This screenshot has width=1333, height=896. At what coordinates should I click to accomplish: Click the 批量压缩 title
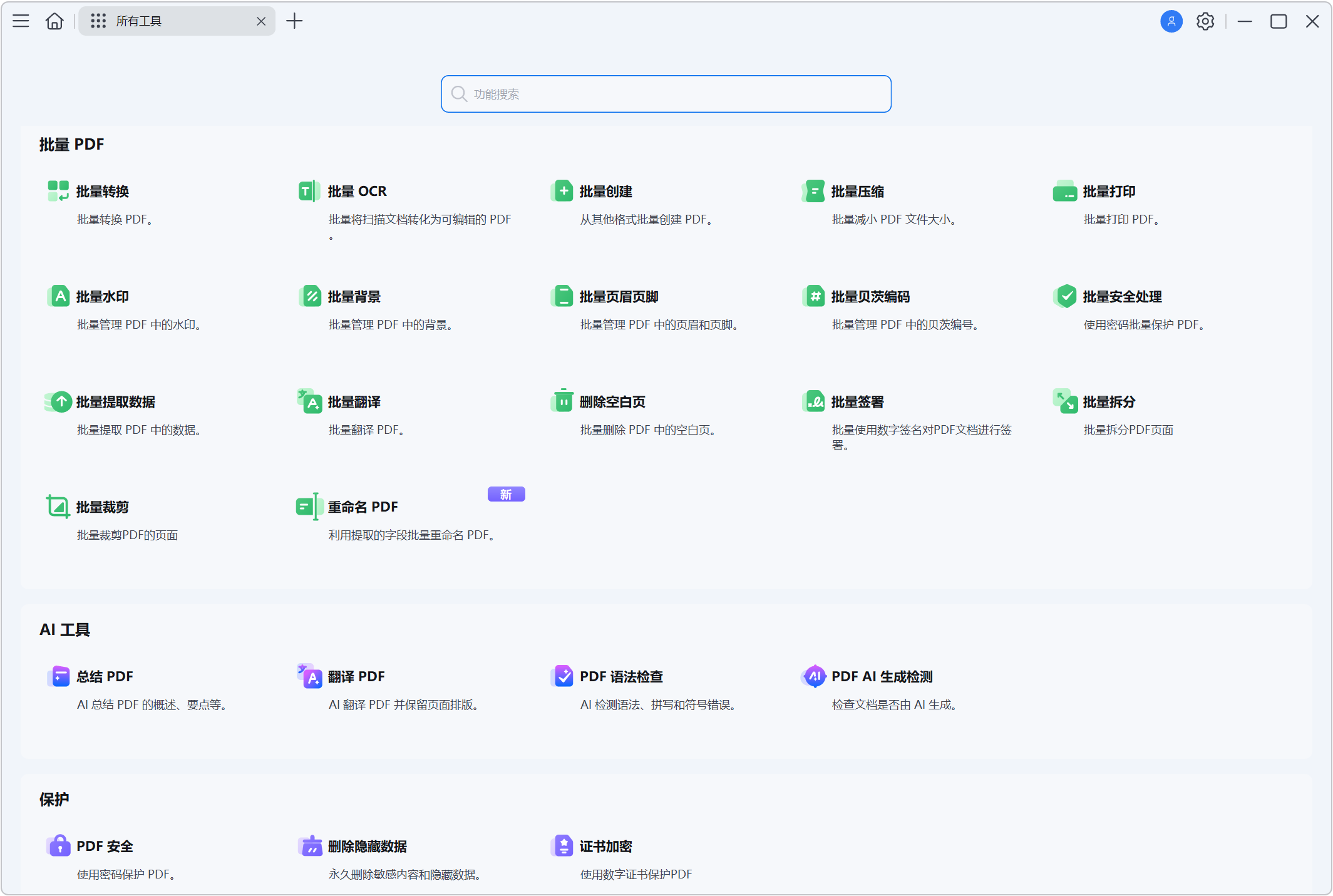[858, 192]
